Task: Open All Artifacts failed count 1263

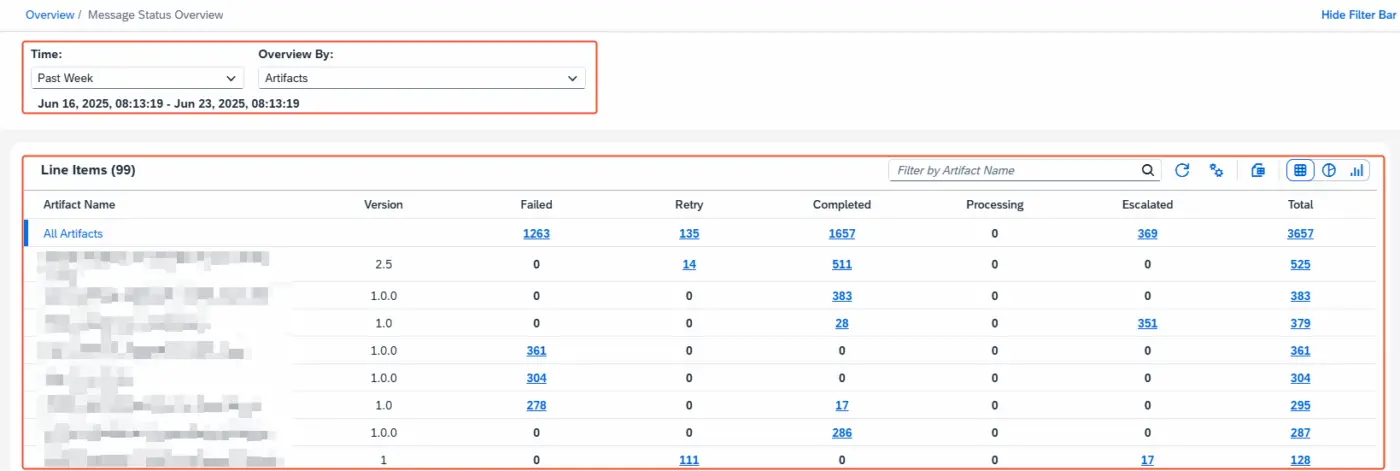Action: (536, 234)
